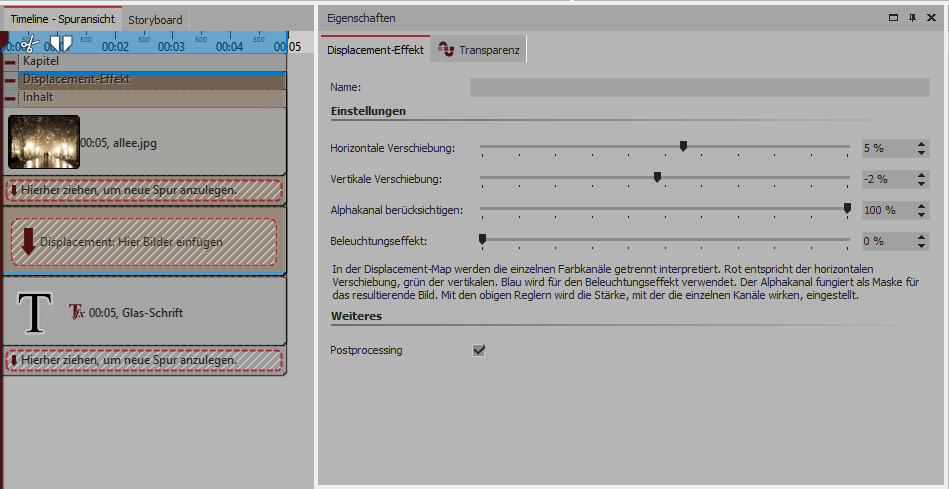Viewport: 949px width, 489px height.
Task: Increase Horizontale Verschiebung with up arrow
Action: tap(920, 144)
